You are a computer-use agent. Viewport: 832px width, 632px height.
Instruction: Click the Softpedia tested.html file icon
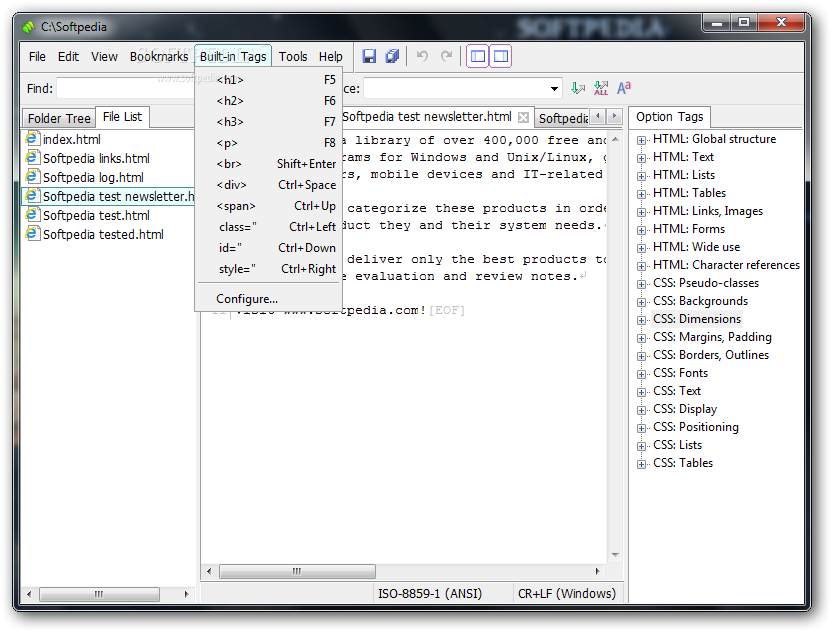pos(32,234)
